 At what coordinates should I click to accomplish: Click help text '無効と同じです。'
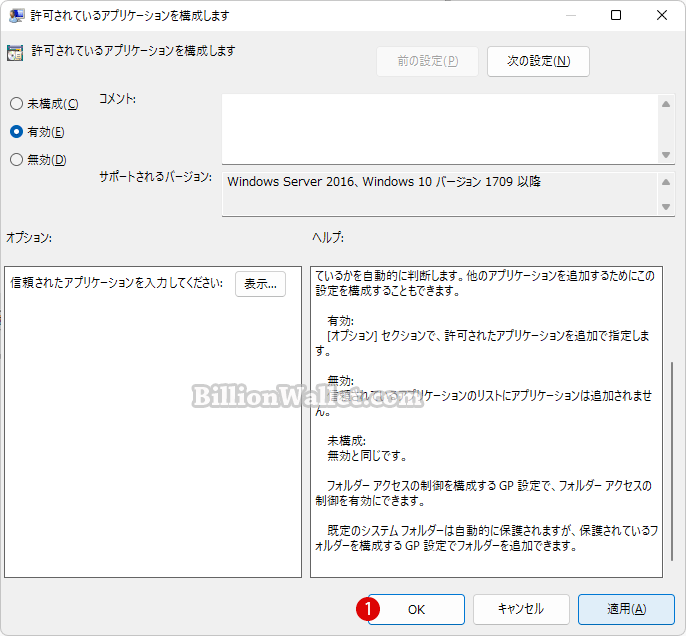pyautogui.click(x=368, y=456)
